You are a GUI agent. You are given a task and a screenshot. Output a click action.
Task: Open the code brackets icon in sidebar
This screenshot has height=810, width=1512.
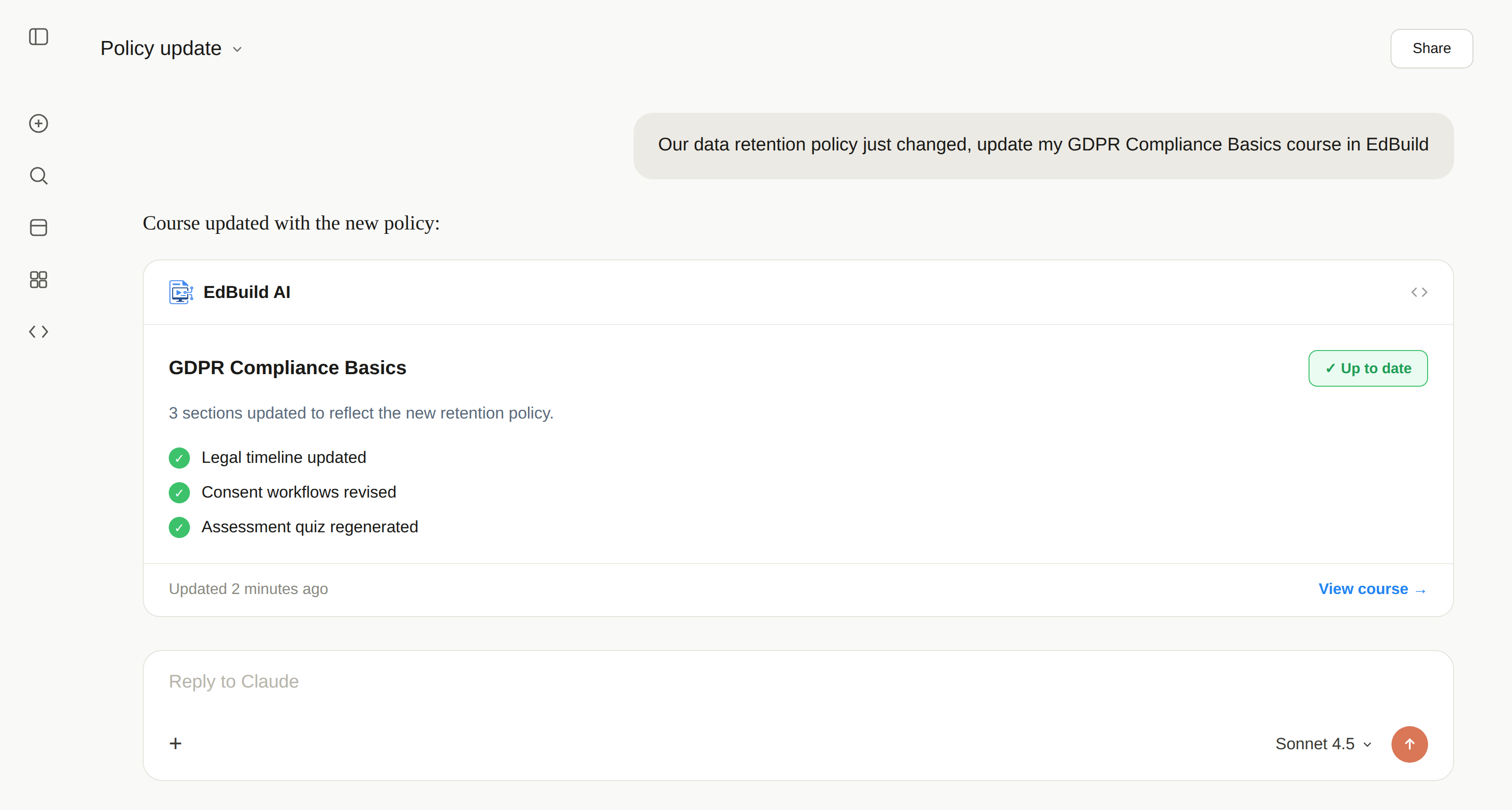[x=39, y=332]
